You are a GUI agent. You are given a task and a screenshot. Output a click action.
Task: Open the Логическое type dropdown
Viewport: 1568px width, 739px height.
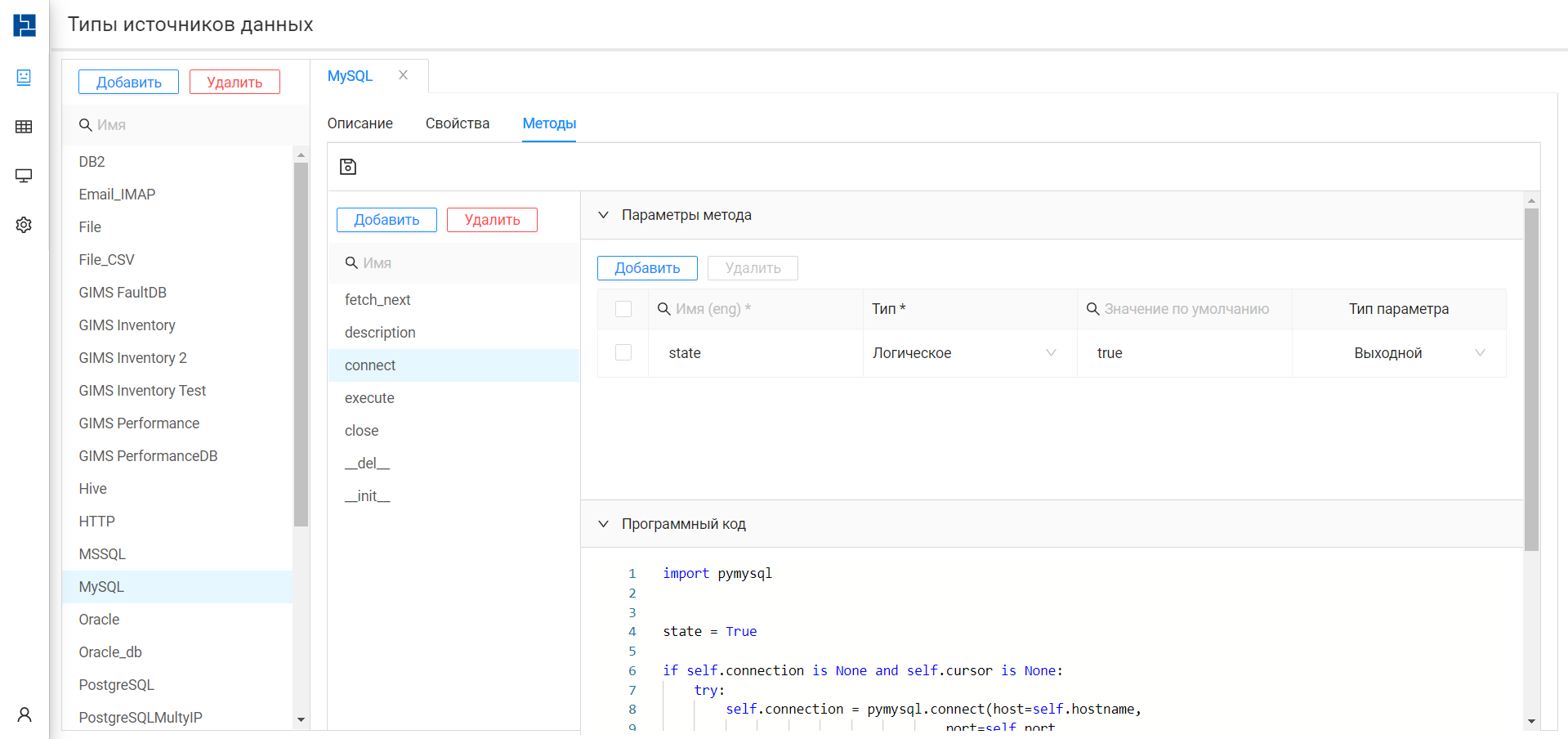[970, 353]
